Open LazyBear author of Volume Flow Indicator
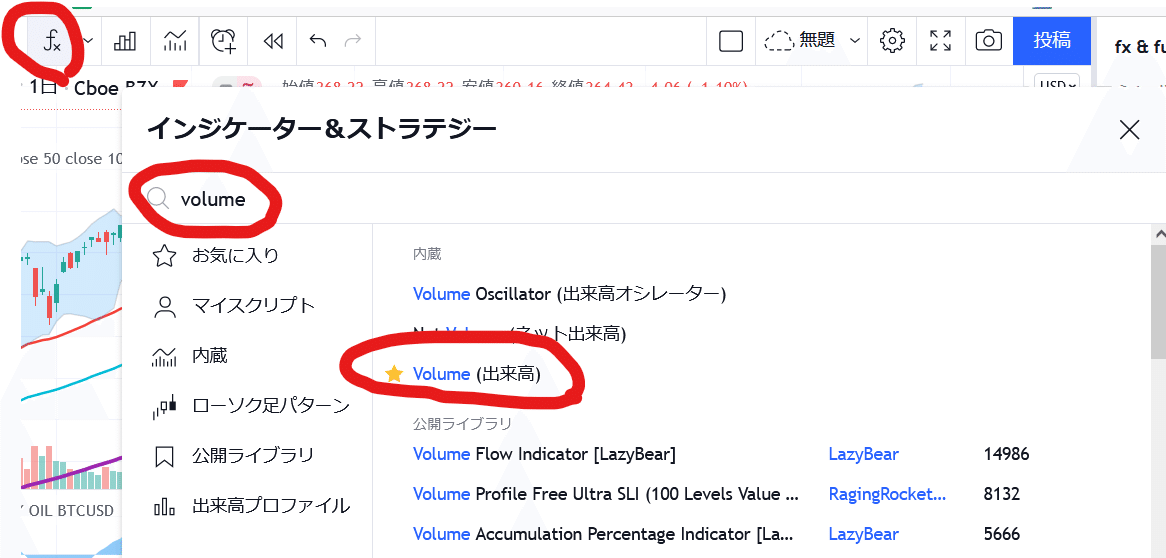 point(863,454)
